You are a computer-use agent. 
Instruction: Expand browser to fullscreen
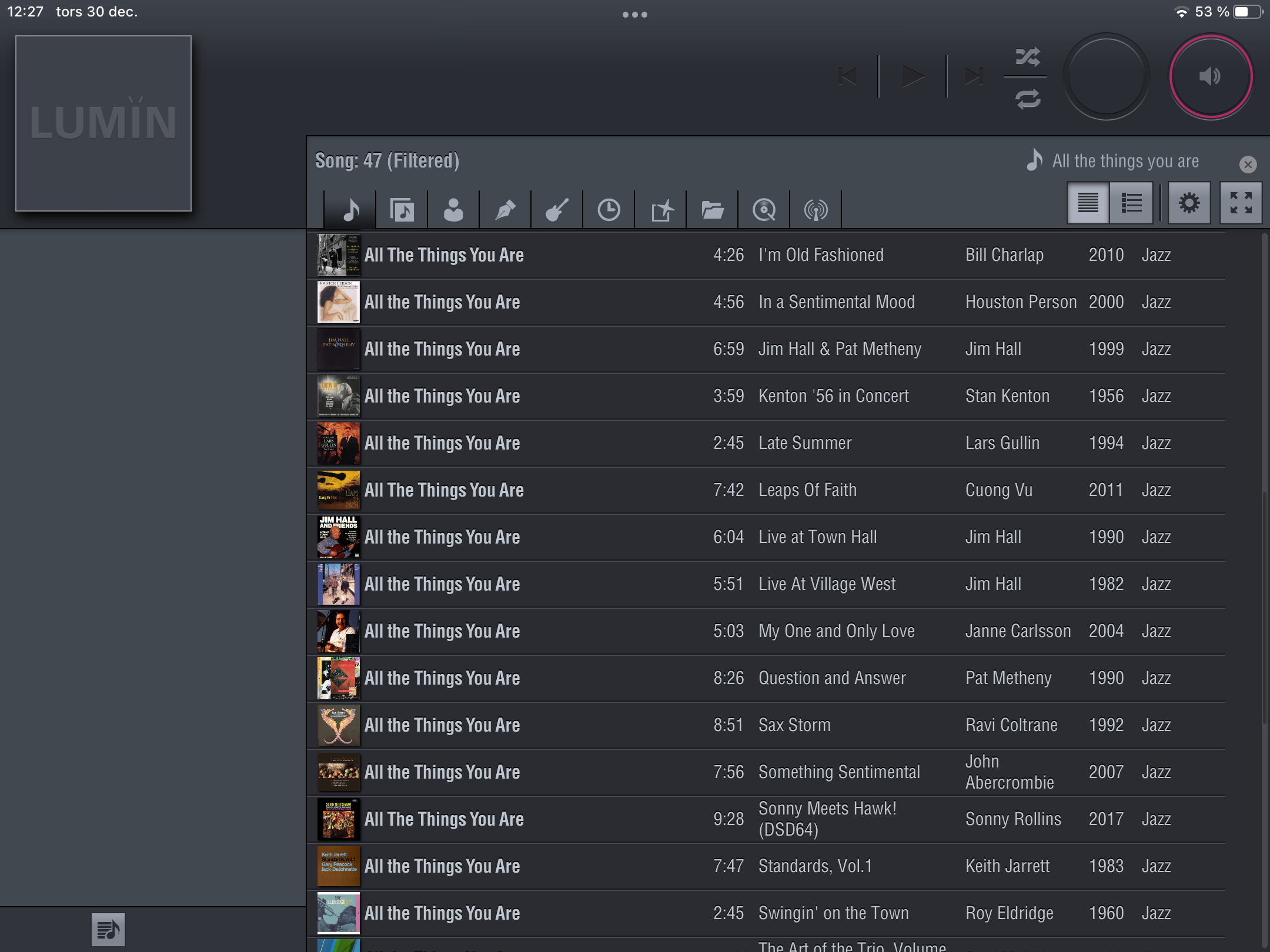(x=1241, y=203)
